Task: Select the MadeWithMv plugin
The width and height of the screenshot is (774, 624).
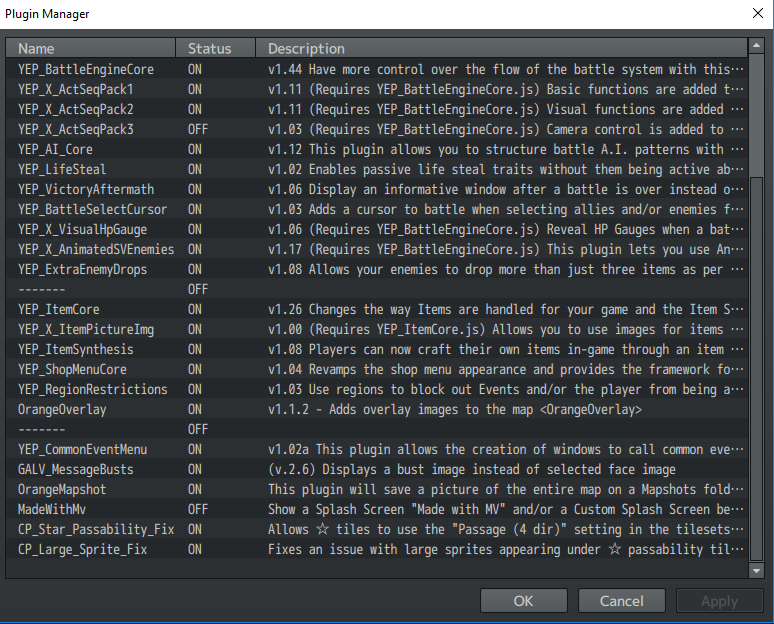Action: click(x=377, y=509)
